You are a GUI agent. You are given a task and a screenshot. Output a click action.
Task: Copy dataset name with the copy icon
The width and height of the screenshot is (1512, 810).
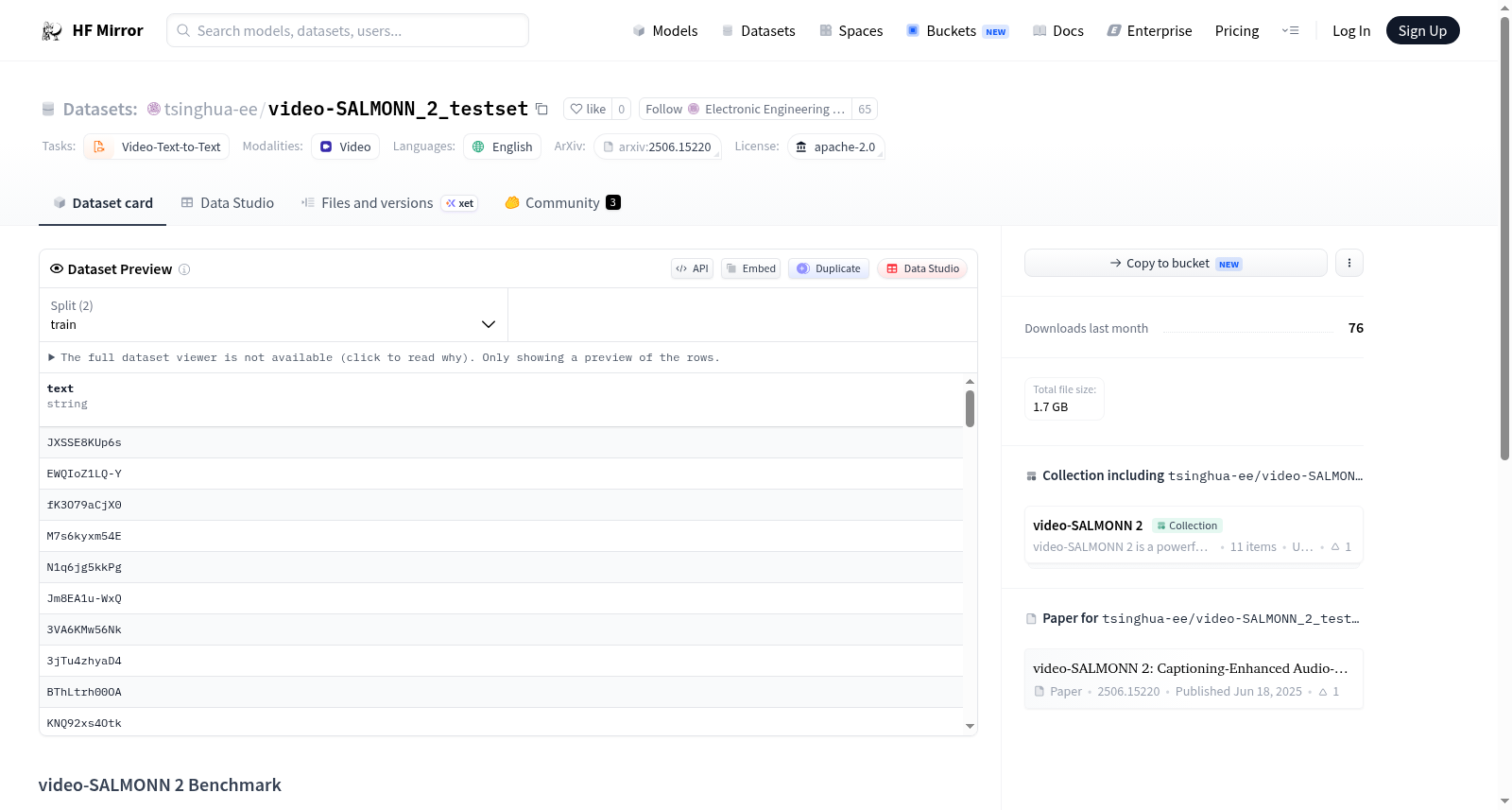[541, 109]
